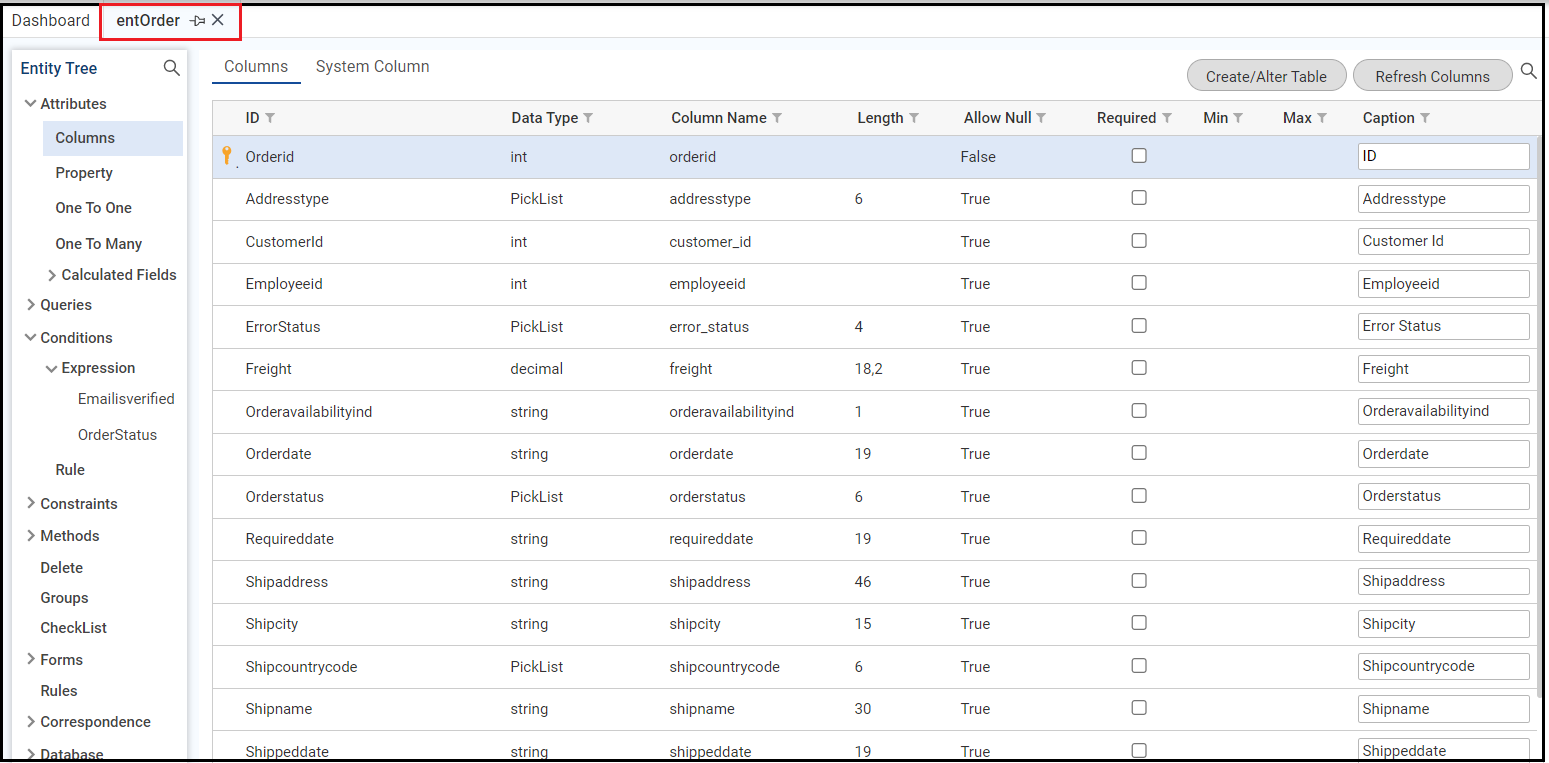The width and height of the screenshot is (1549, 763).
Task: Enable Required checkbox for Freight row
Action: click(x=1138, y=368)
